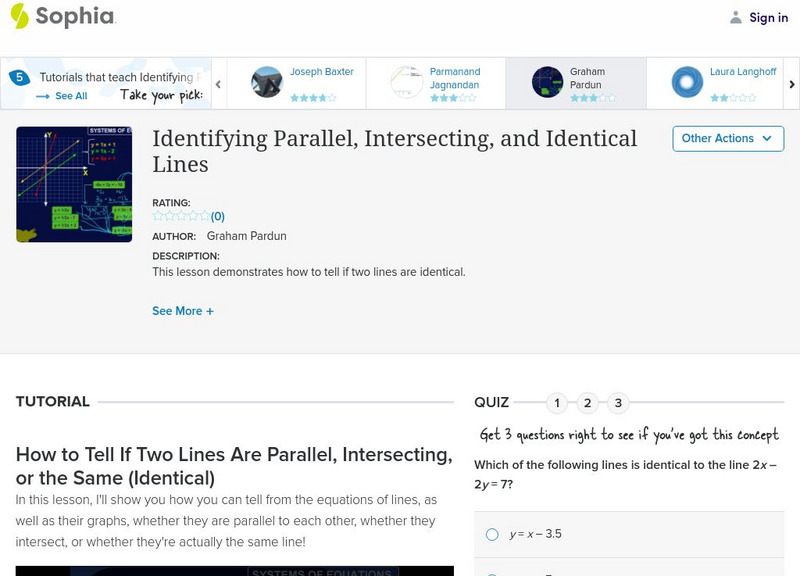Click the 'Take your pick:' text
Viewport: 800px width, 576px height.
point(161,95)
